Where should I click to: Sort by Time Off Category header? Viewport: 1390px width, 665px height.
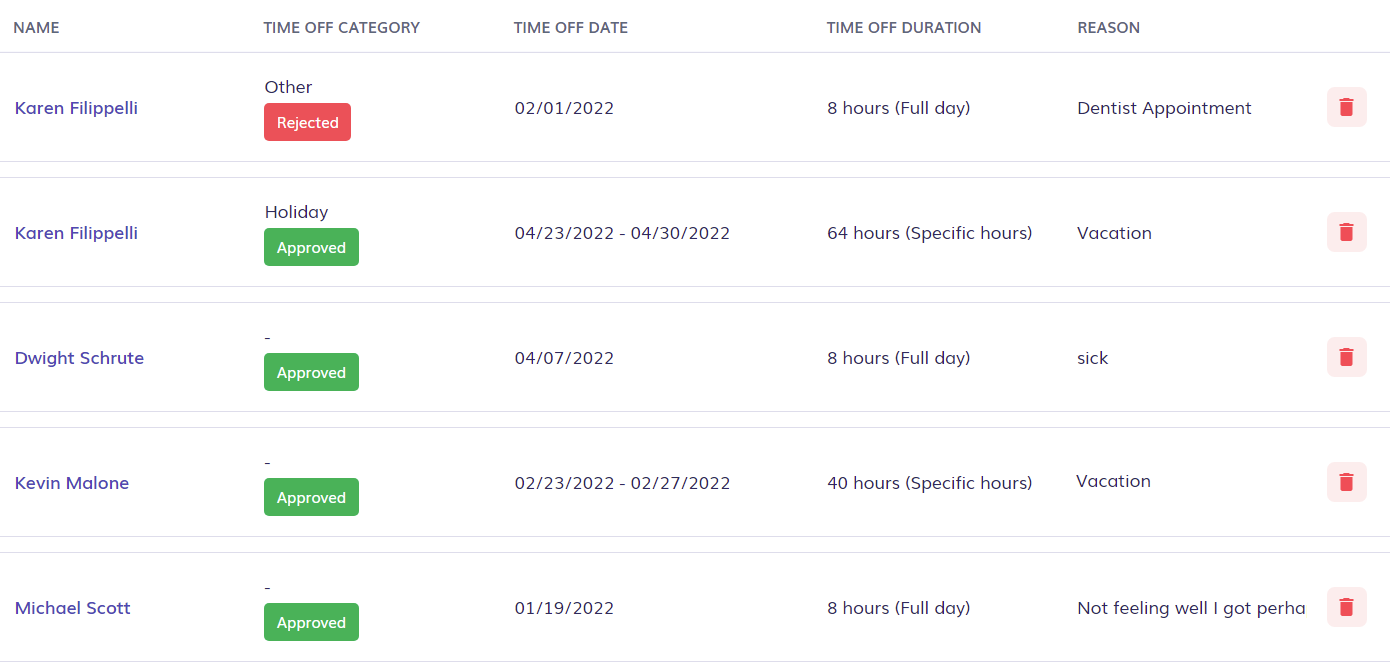tap(342, 28)
